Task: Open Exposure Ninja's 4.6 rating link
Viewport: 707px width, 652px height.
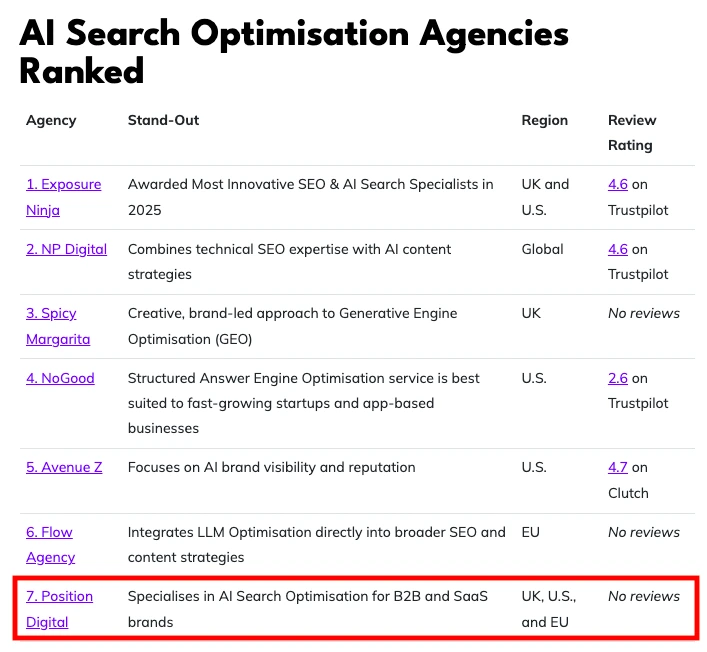Action: point(618,185)
